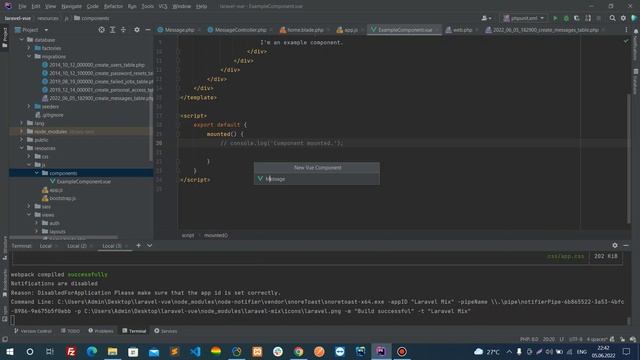640x360 pixels.
Task: Open the Problems tool window
Action: 101,331
